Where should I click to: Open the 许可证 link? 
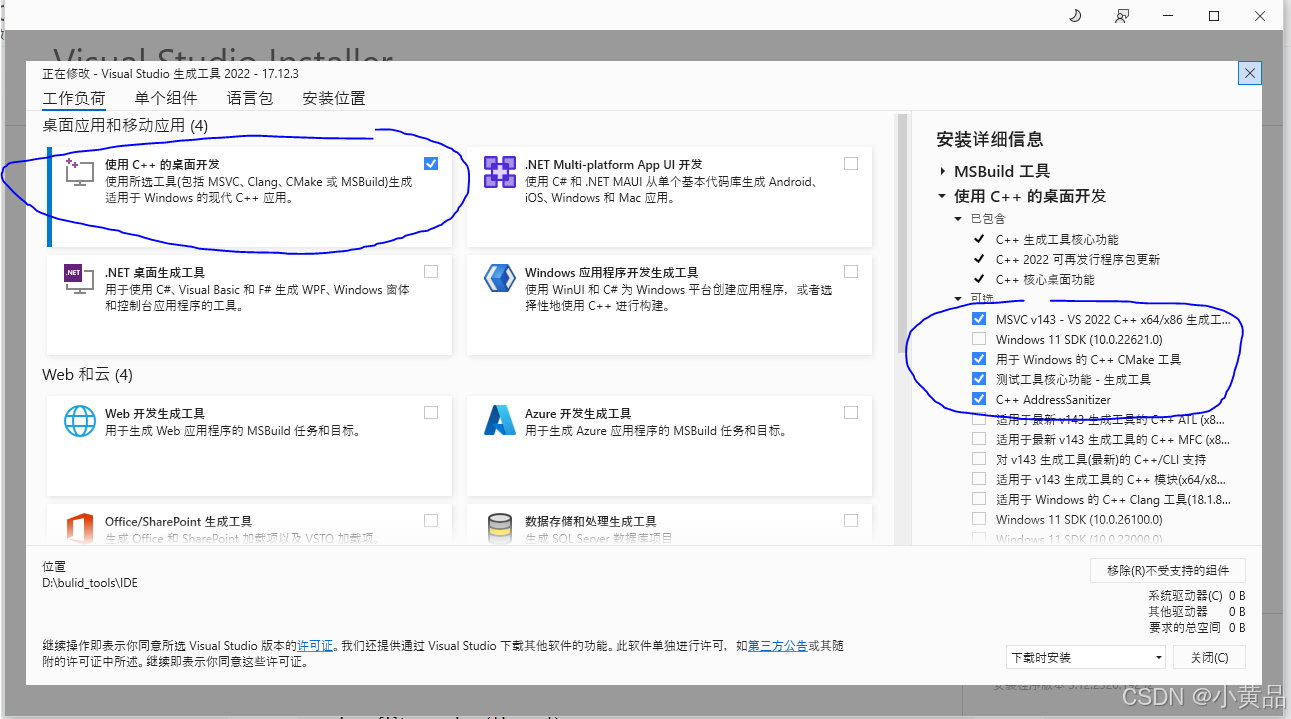tap(315, 646)
